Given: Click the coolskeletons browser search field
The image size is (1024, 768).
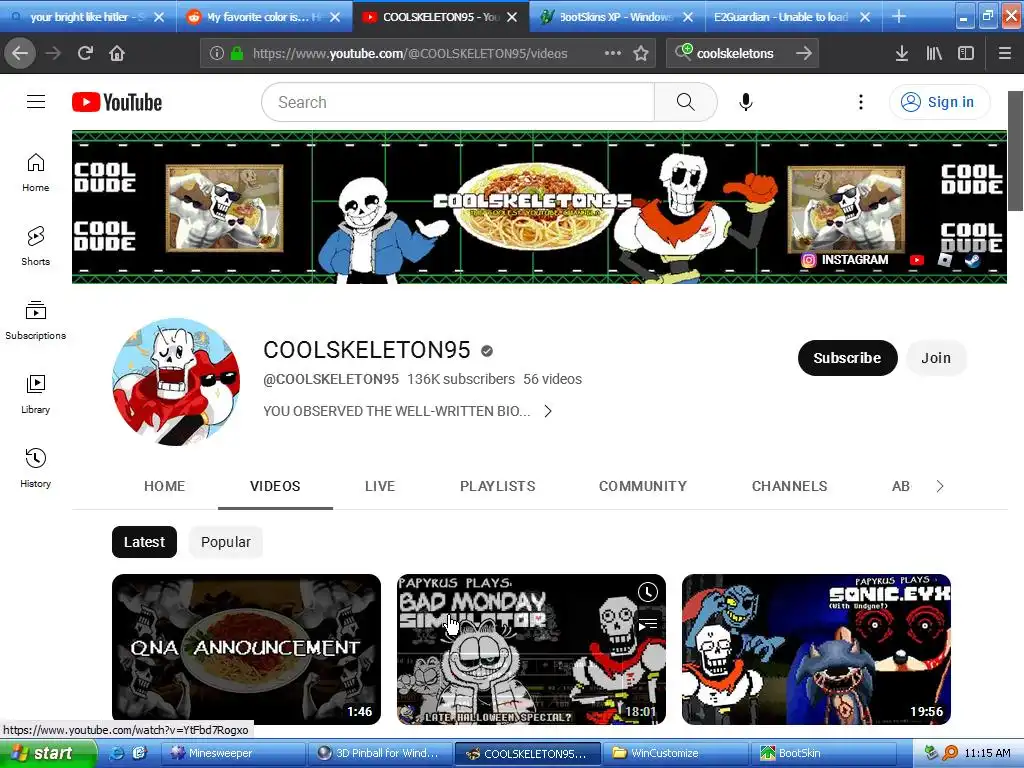Looking at the screenshot, I should click(x=741, y=53).
